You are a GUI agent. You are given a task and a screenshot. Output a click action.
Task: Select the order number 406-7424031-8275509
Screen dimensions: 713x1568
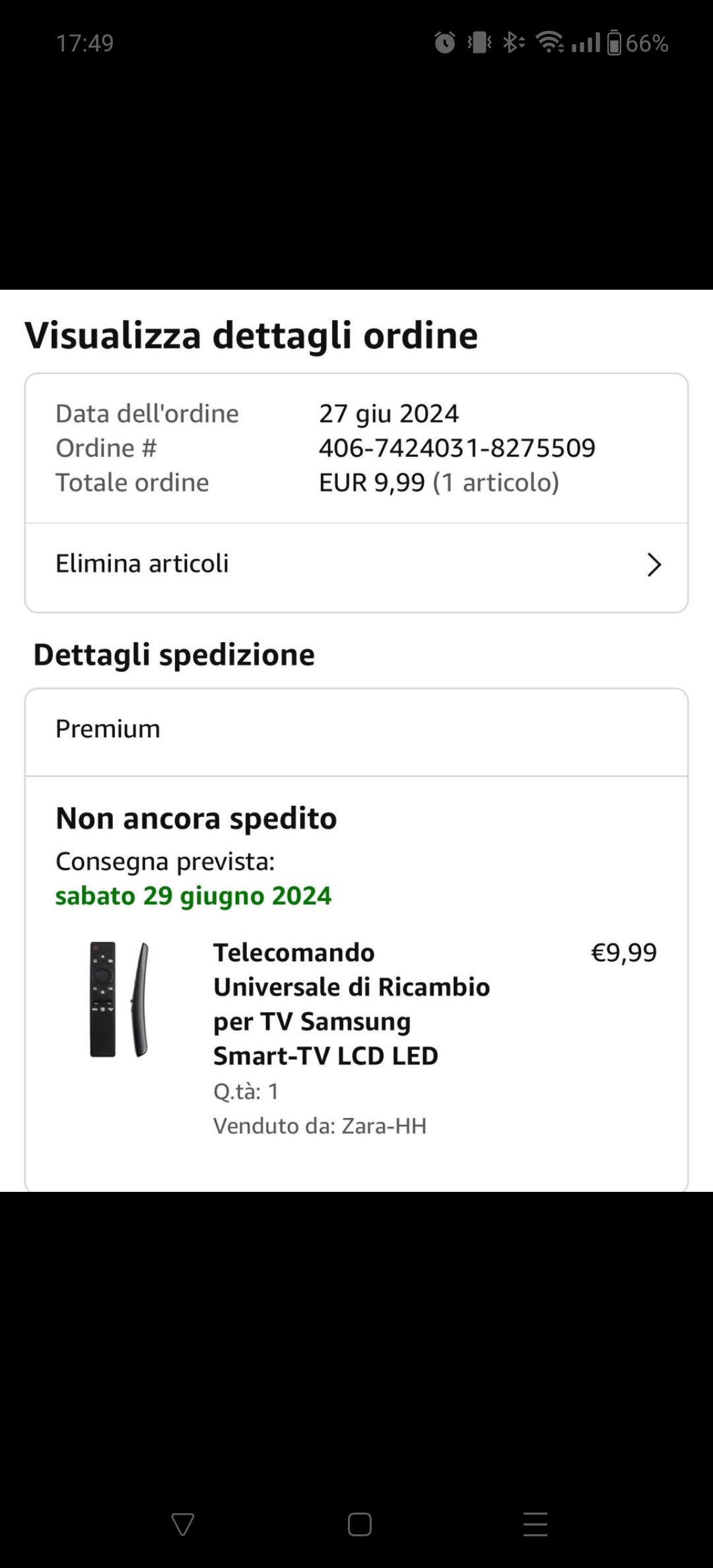pos(457,448)
